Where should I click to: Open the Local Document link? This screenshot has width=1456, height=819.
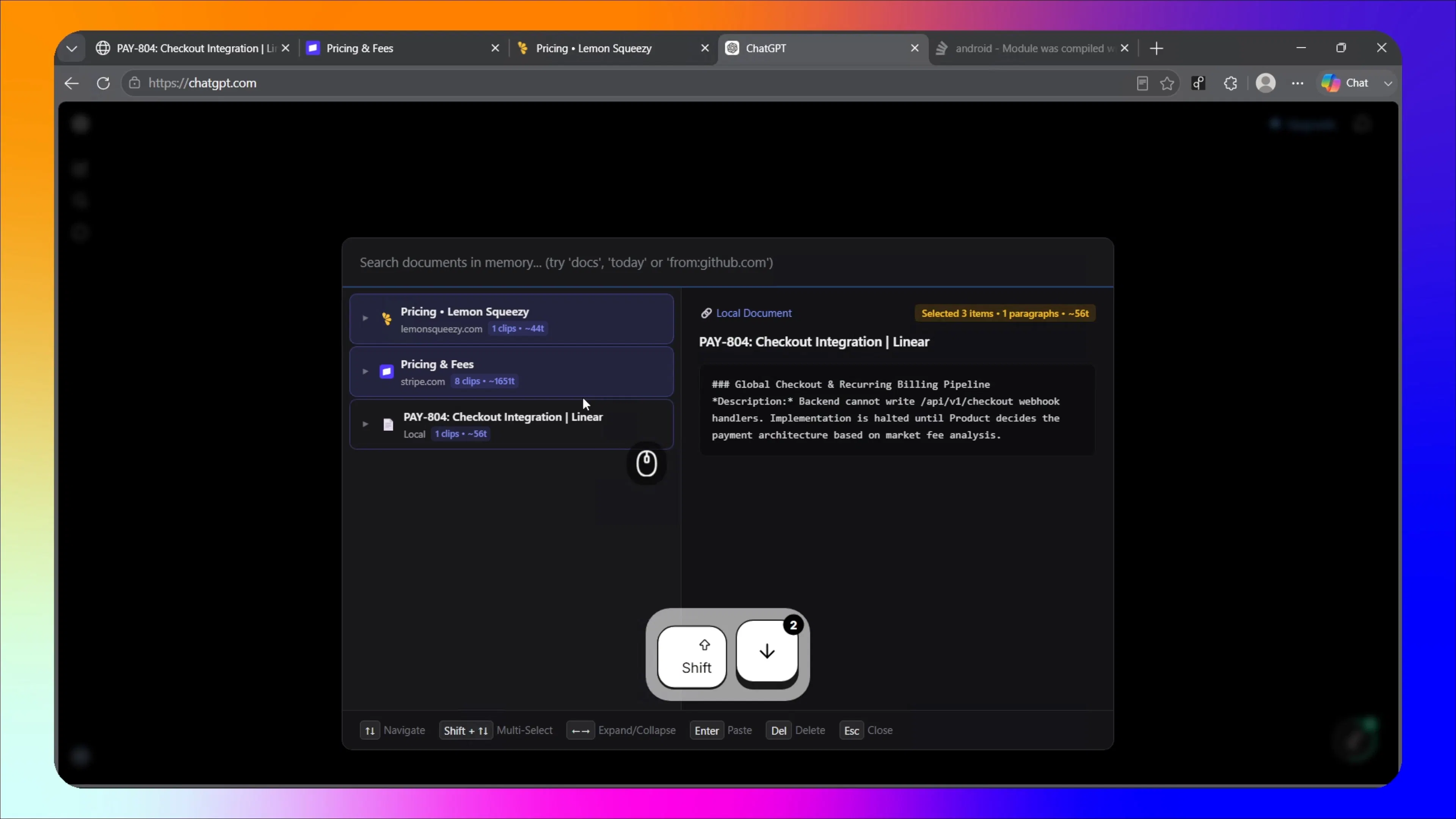pos(754,313)
